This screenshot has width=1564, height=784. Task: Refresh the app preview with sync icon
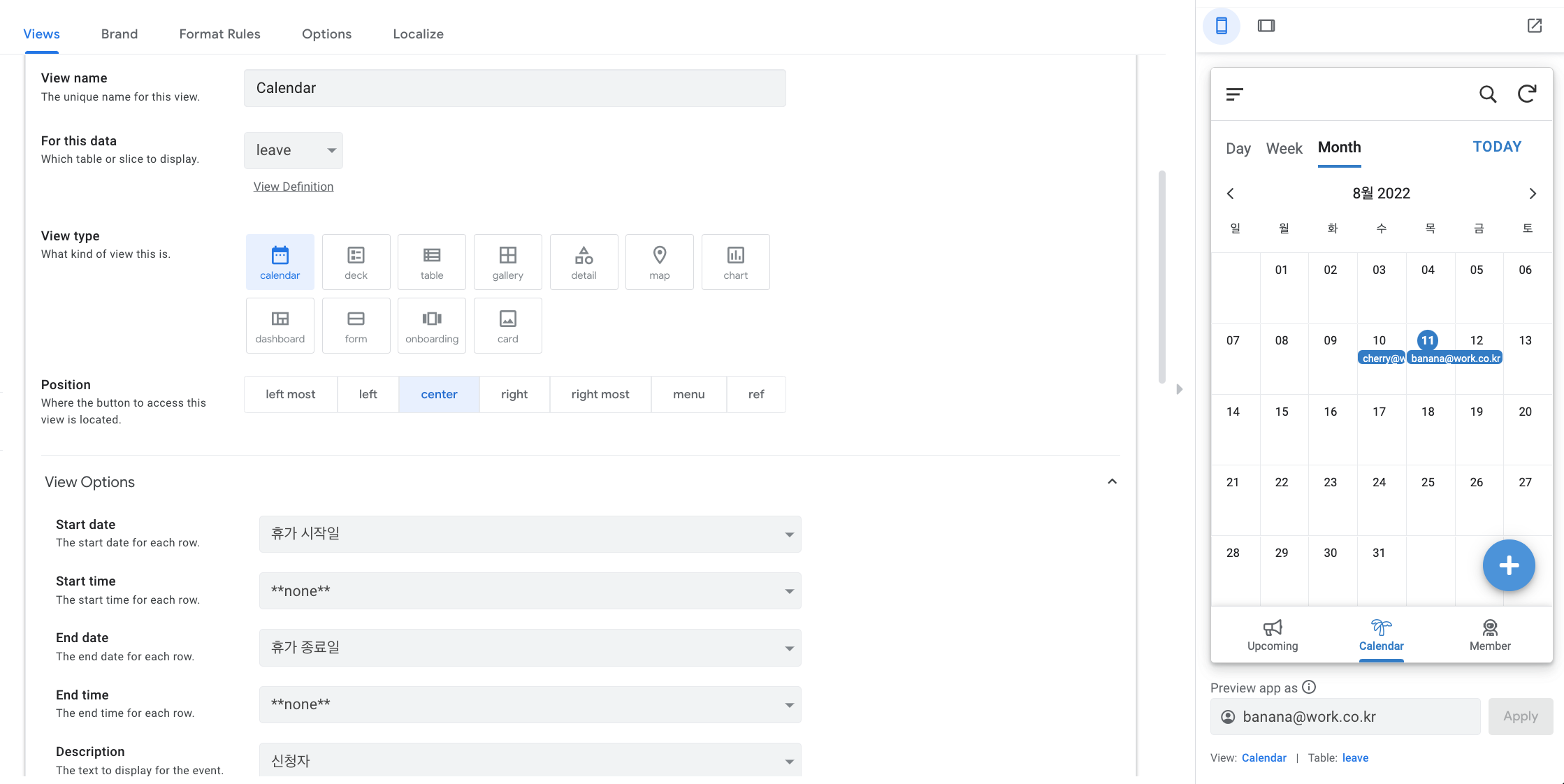[x=1527, y=94]
